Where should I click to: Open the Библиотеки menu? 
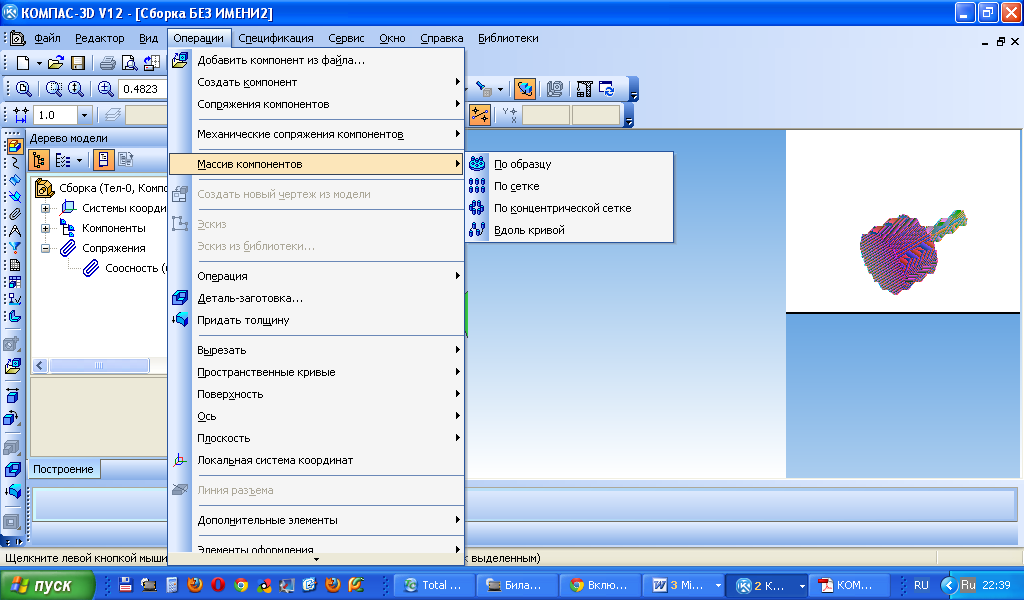508,38
